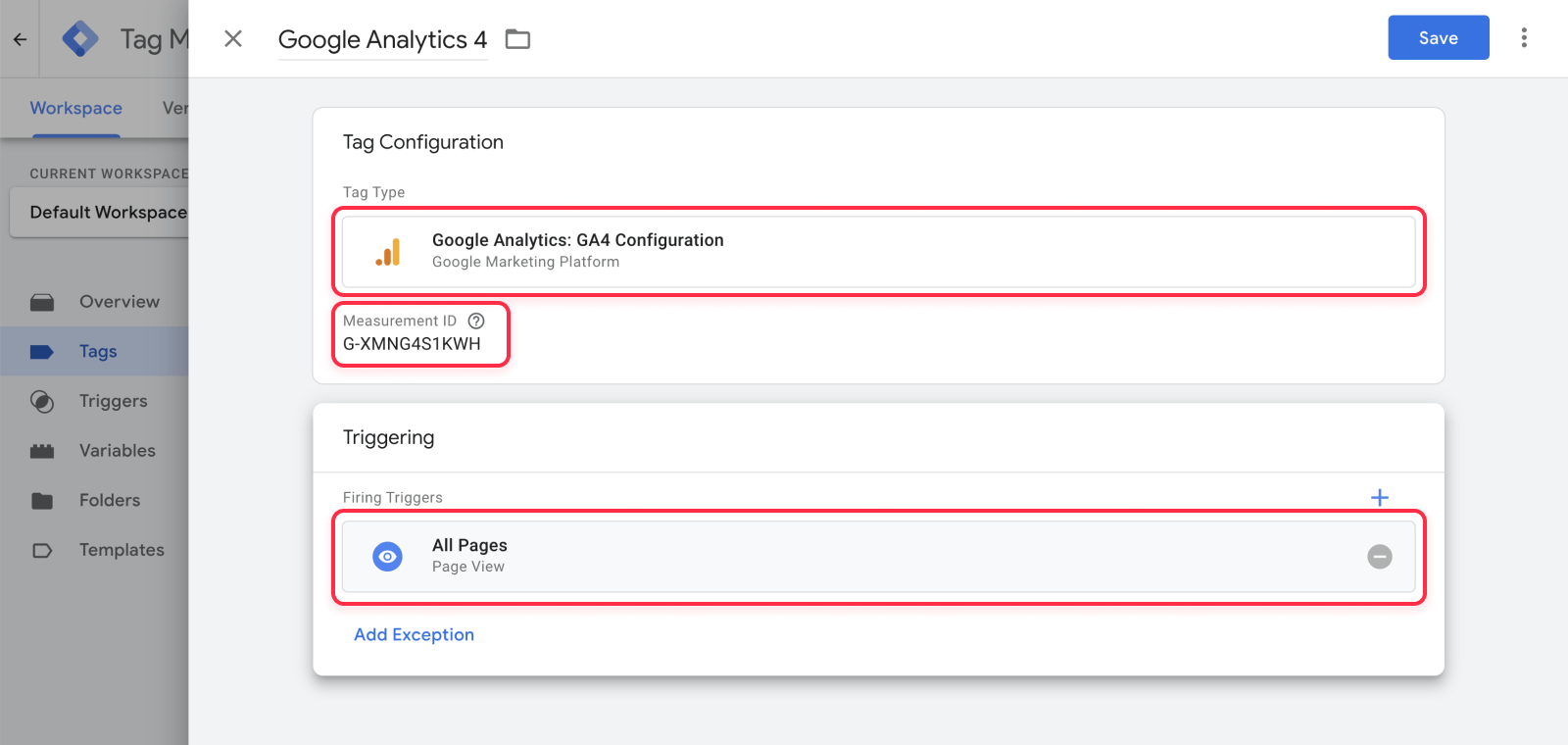
Task: Click the back arrow in Tag Manager header
Action: (20, 39)
